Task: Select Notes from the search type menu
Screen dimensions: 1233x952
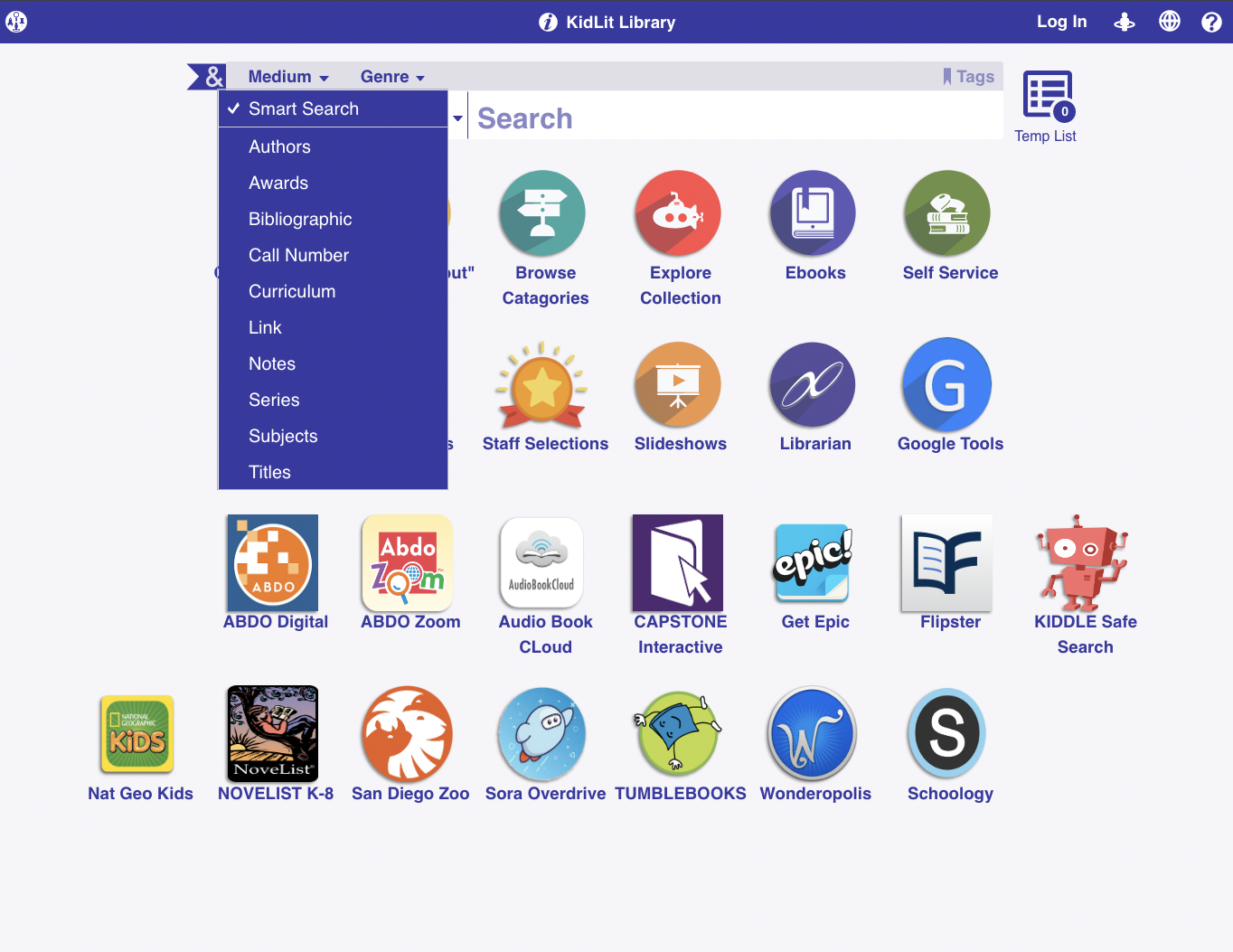Action: (333, 363)
